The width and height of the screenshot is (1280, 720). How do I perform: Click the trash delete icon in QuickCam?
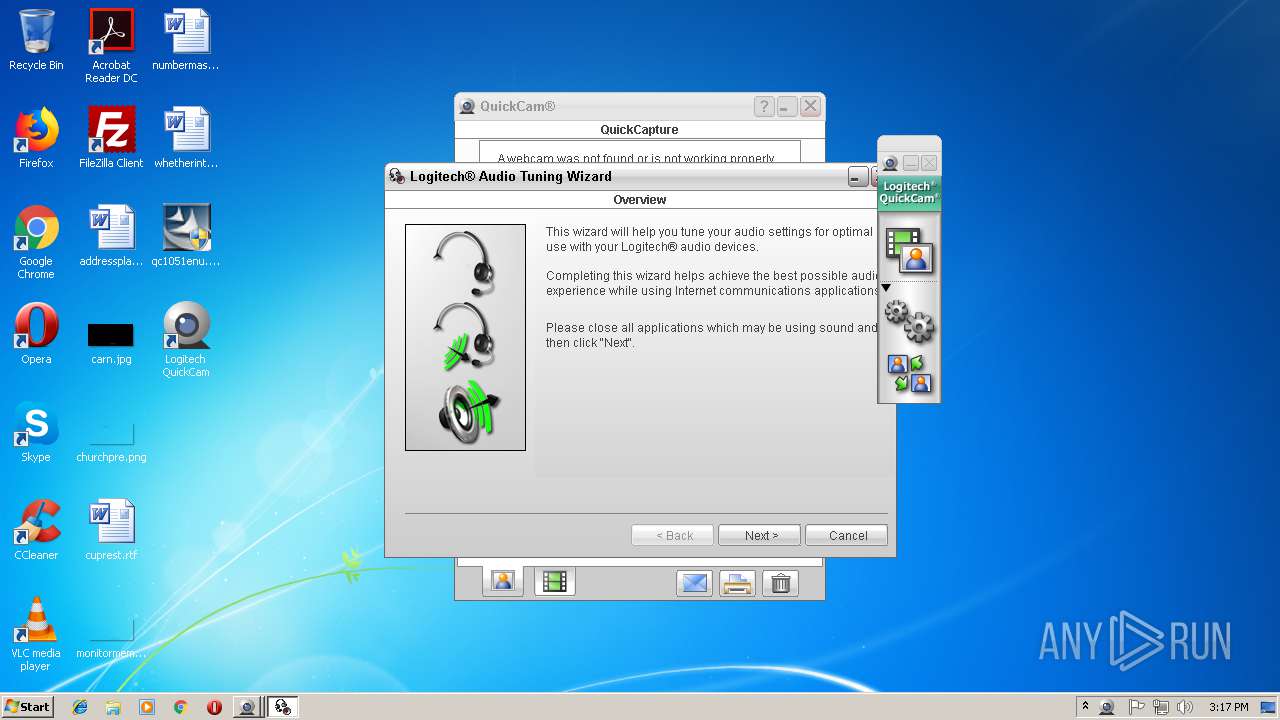click(781, 584)
